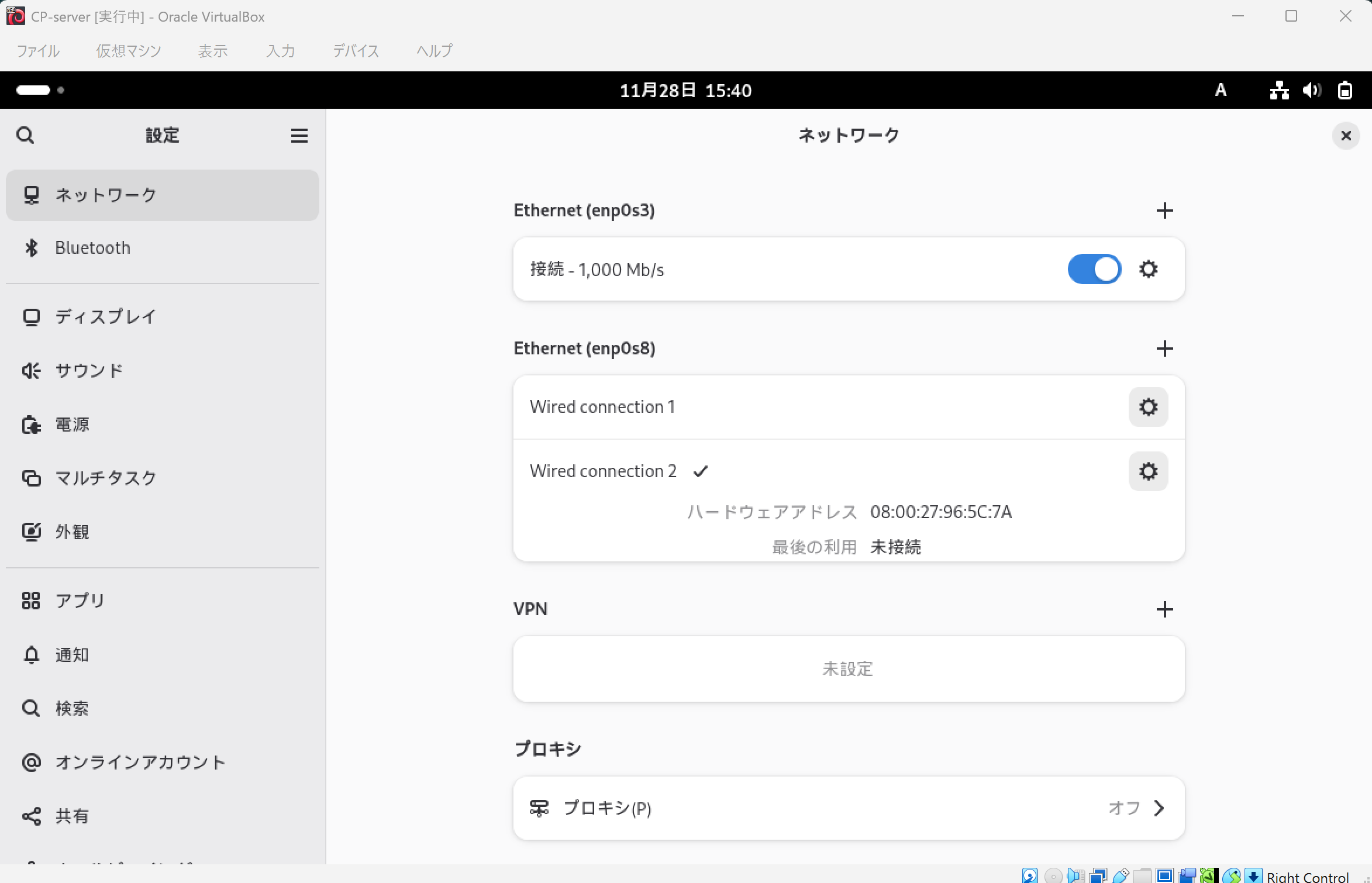Turn off the enp0s3 connection switch
Viewport: 1372px width, 883px height.
click(1094, 270)
